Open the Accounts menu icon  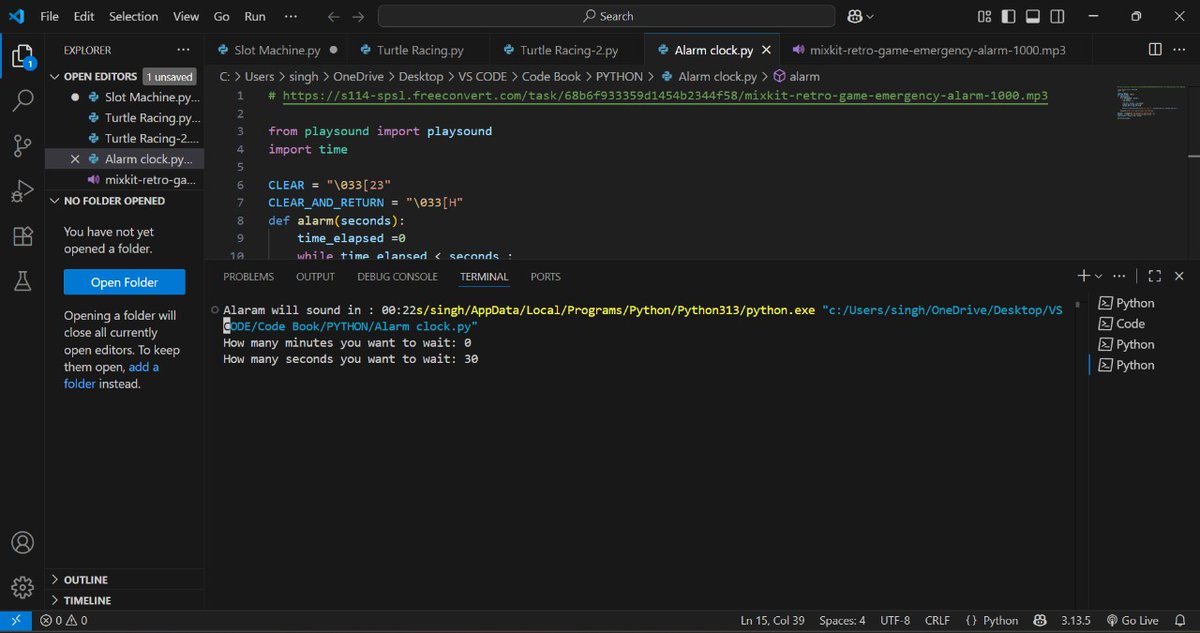pos(22,543)
